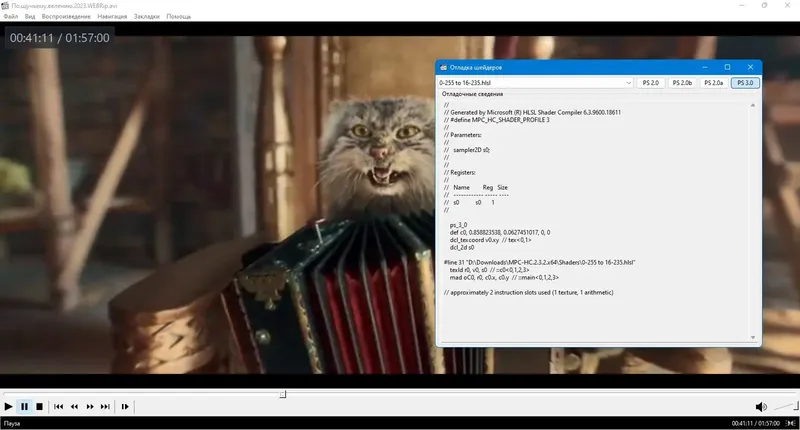800x430 pixels.
Task: Click the "texld r0, v0, s0" instruction line
Action: [489, 270]
